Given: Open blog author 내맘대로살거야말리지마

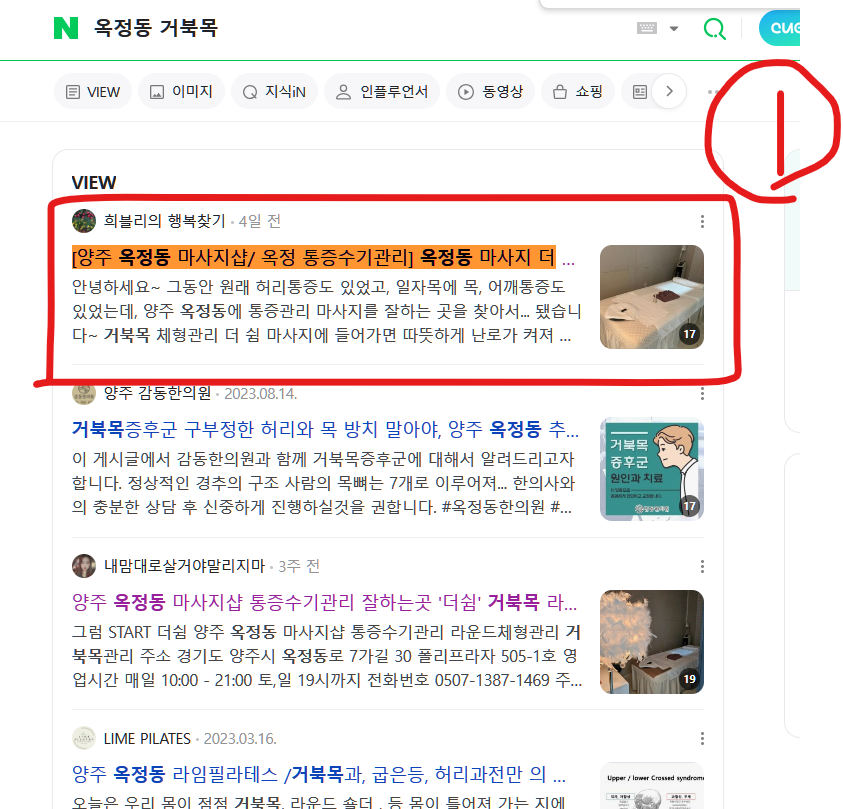Looking at the screenshot, I should 184,566.
